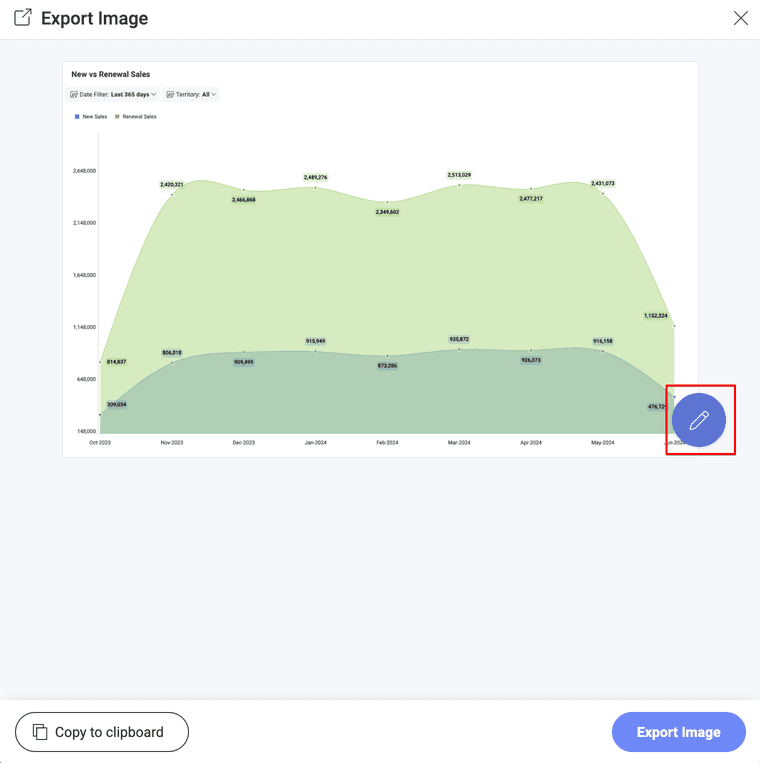The width and height of the screenshot is (760, 763).
Task: Click the May-2024 axis label
Action: pyautogui.click(x=603, y=443)
